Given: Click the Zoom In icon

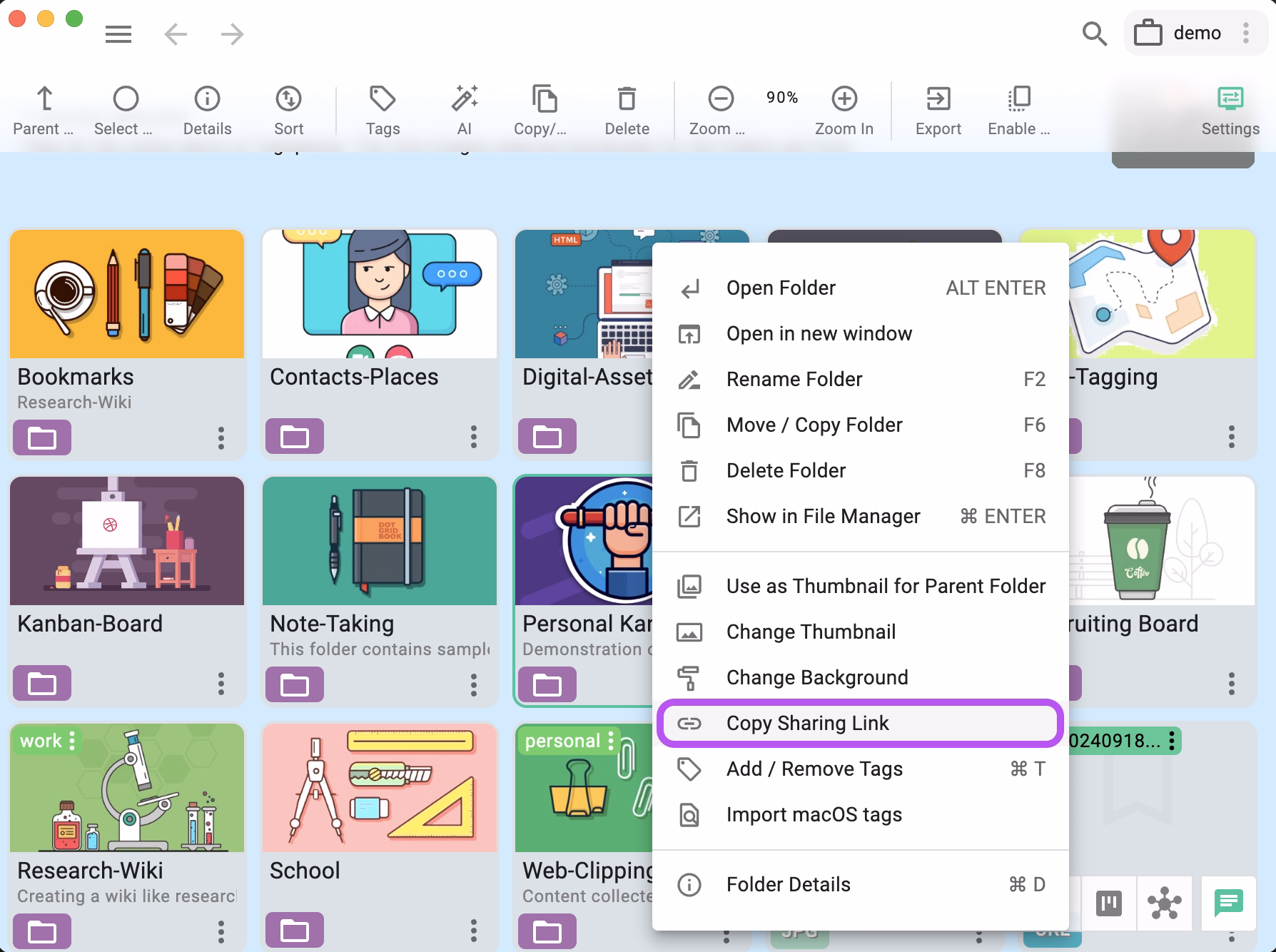Looking at the screenshot, I should coord(844,100).
